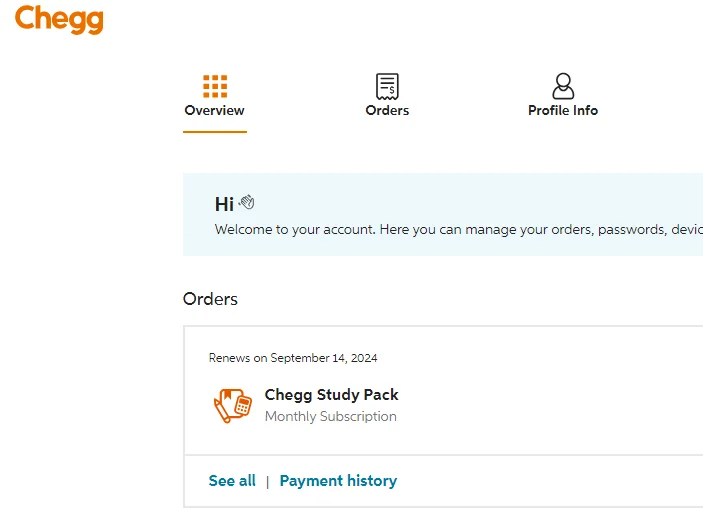Click the light blue welcome banner background

tap(443, 214)
